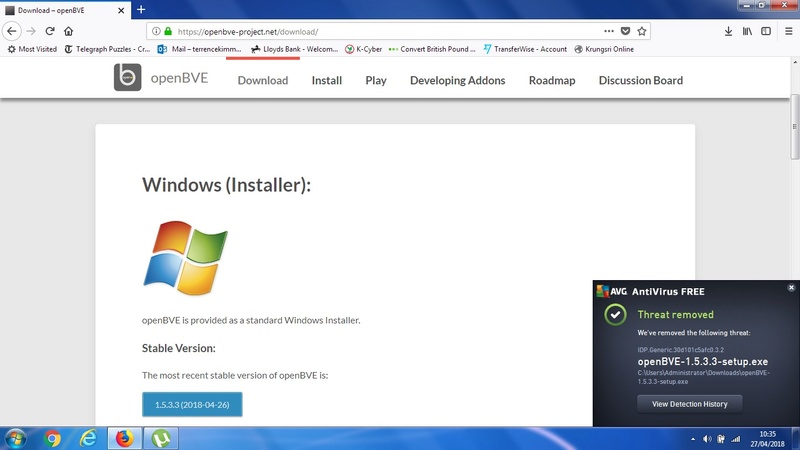Image resolution: width=800 pixels, height=450 pixels.
Task: Click the openBVE site logo
Action: (128, 77)
